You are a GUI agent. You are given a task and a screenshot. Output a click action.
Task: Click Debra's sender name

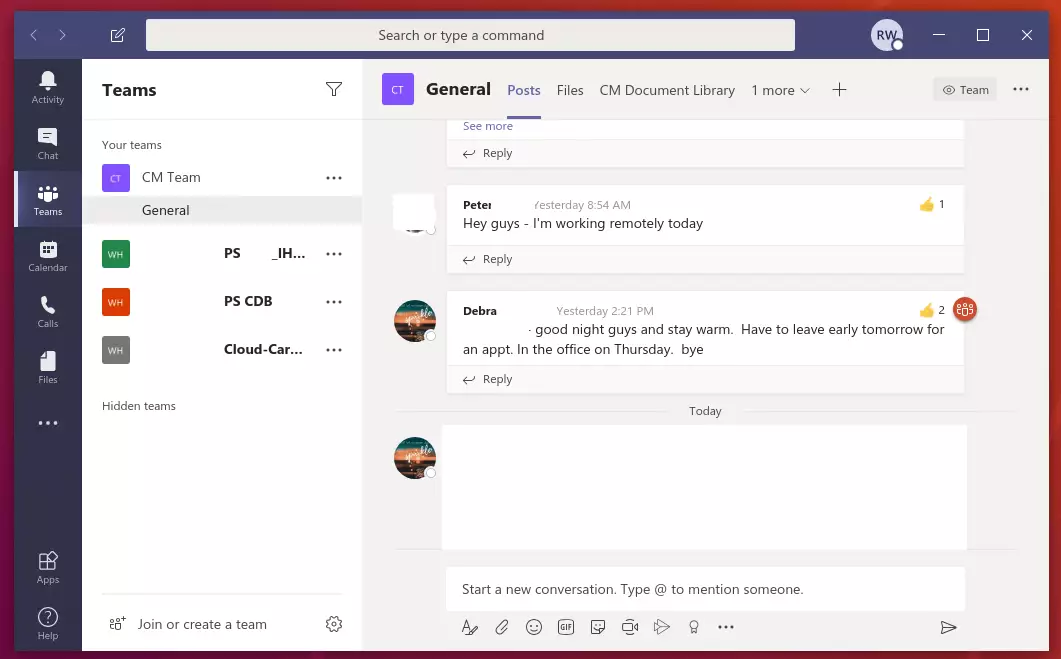click(x=480, y=311)
